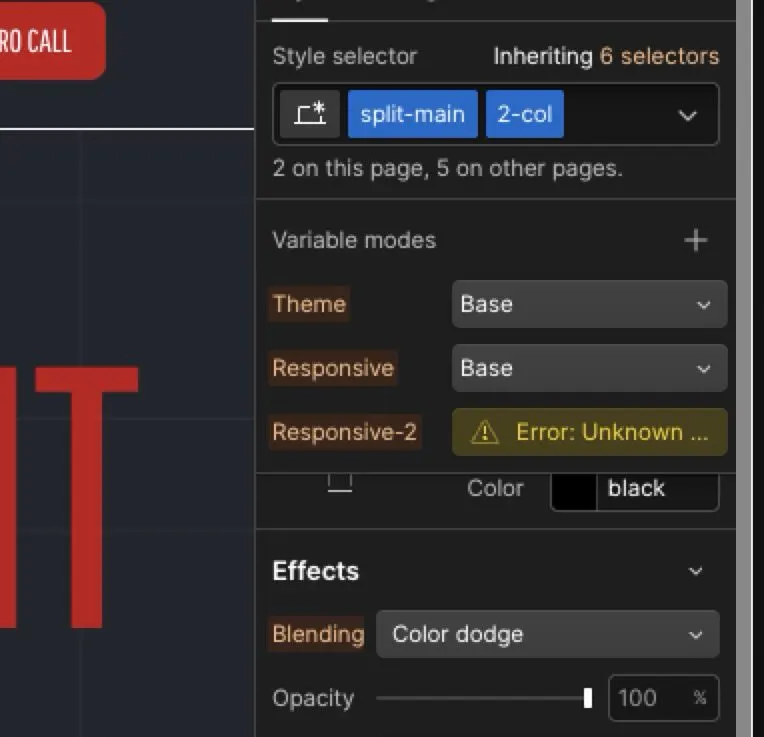Click the Effects section heading
764x737 pixels.
(316, 571)
